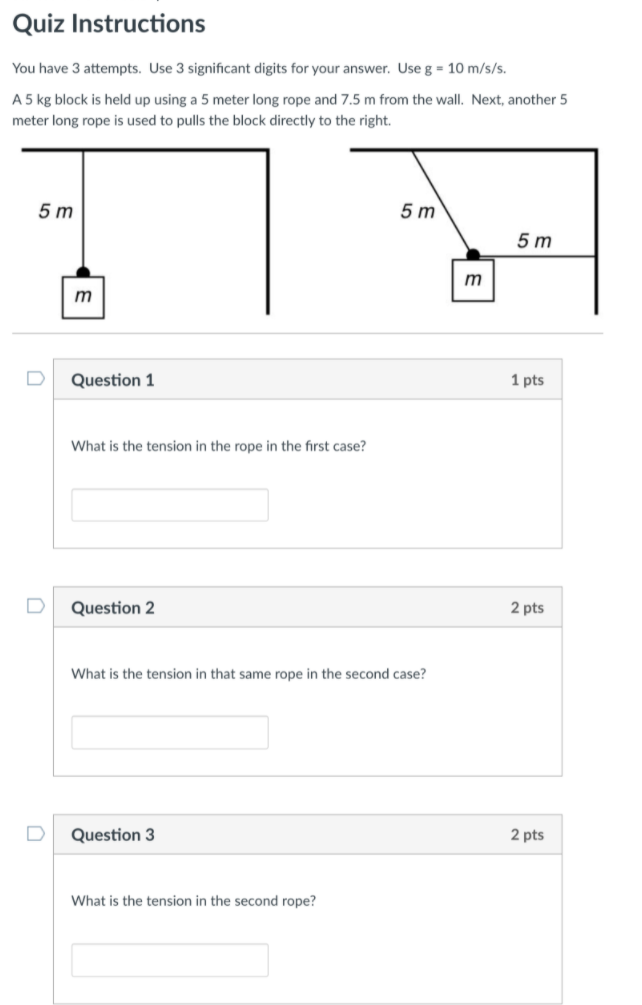Viewport: 642px width, 1005px height.
Task: Flag Question 2 for review
Action: point(35,606)
